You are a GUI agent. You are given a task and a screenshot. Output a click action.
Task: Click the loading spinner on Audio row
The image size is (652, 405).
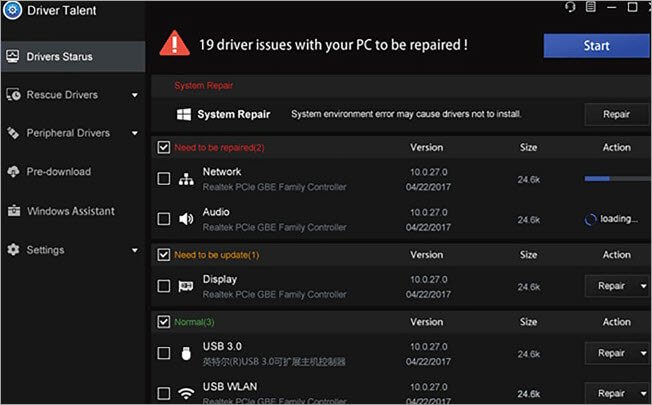(x=590, y=219)
